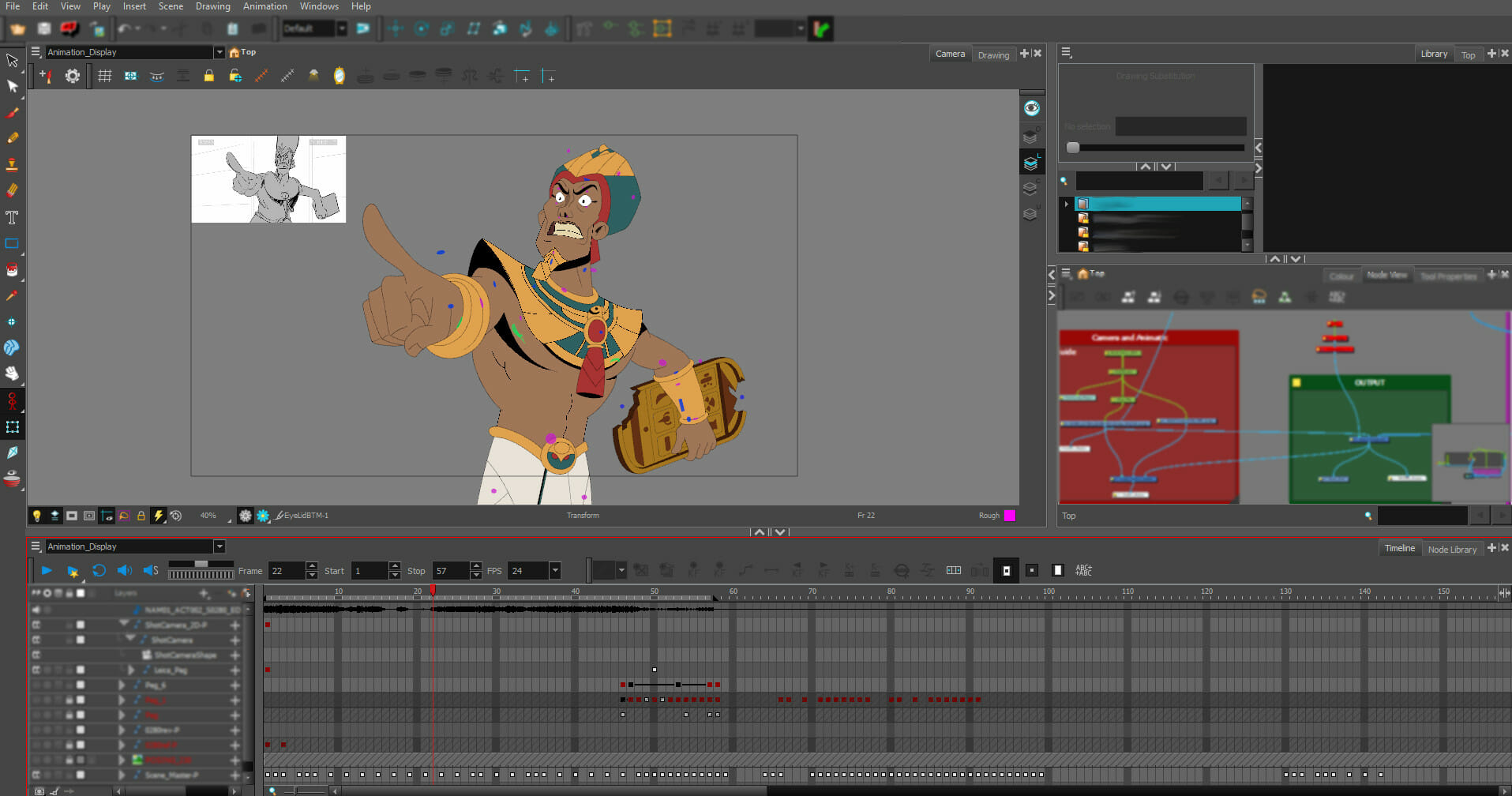Image resolution: width=1512 pixels, height=796 pixels.
Task: Open the Animation menu
Action: (x=265, y=6)
